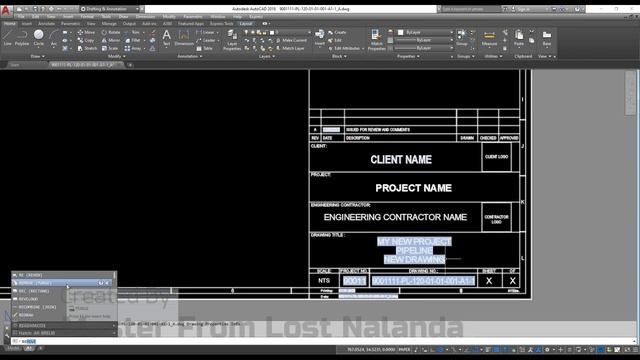Click the Group tool
The image size is (640, 360).
(x=462, y=38)
